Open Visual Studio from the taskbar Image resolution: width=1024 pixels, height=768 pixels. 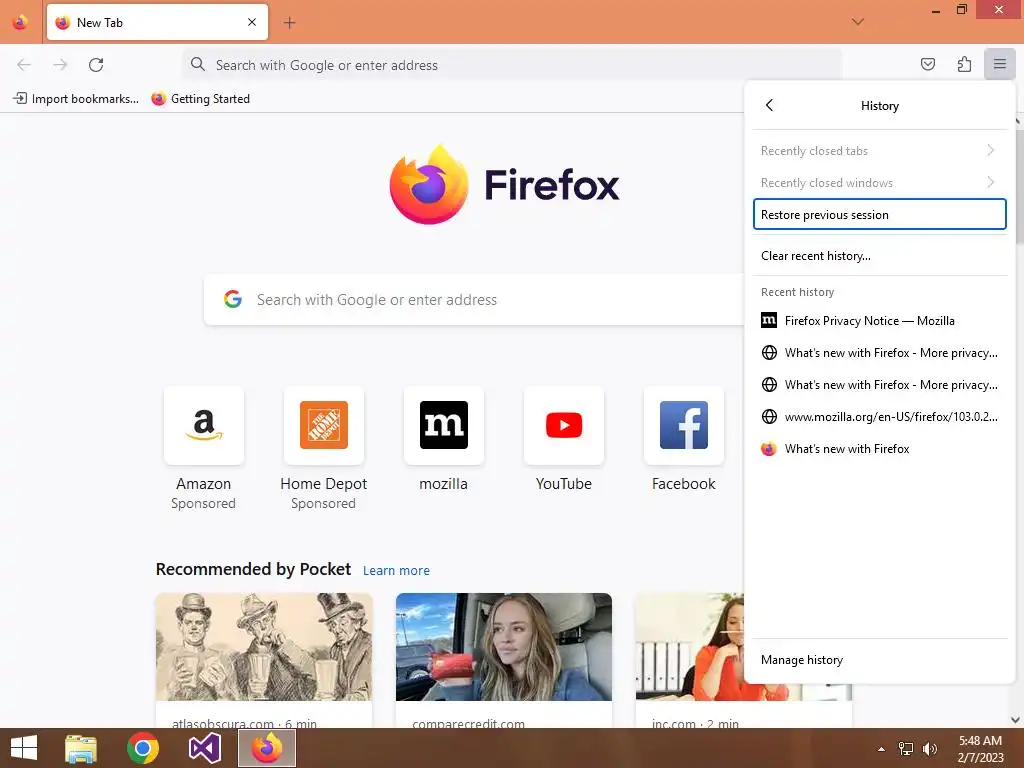pos(204,748)
